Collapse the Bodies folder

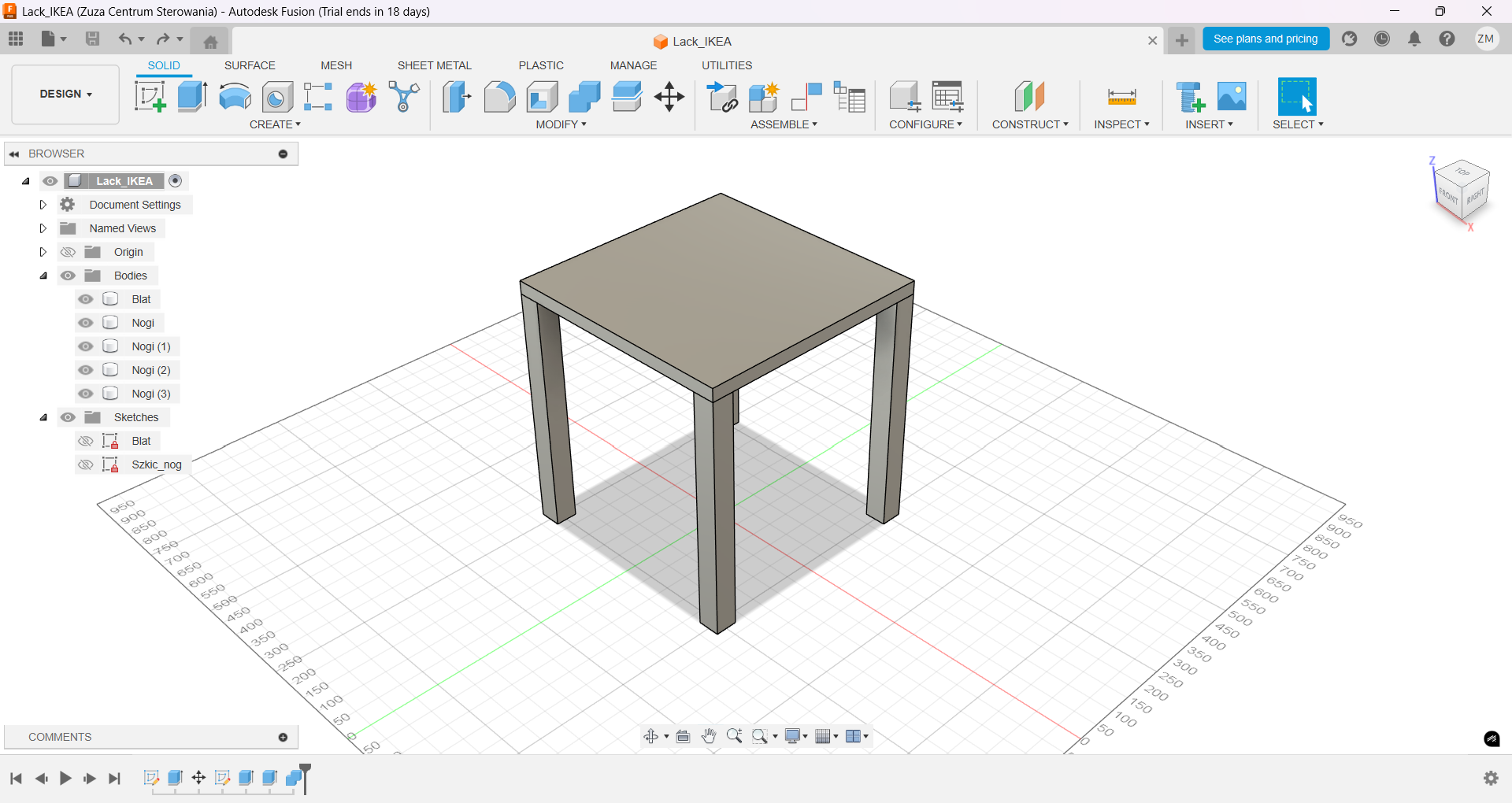coord(43,276)
